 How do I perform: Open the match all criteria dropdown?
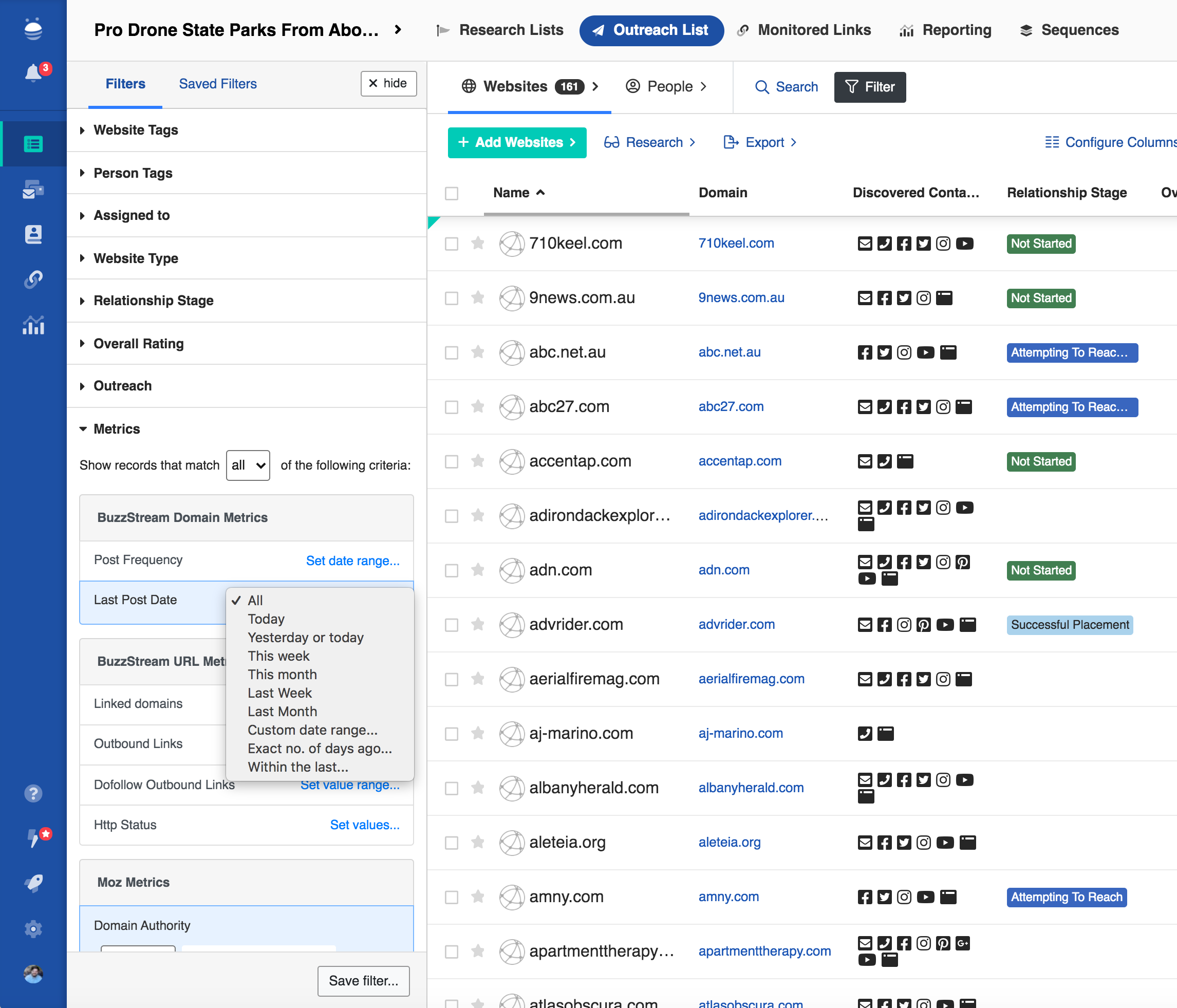(x=248, y=465)
